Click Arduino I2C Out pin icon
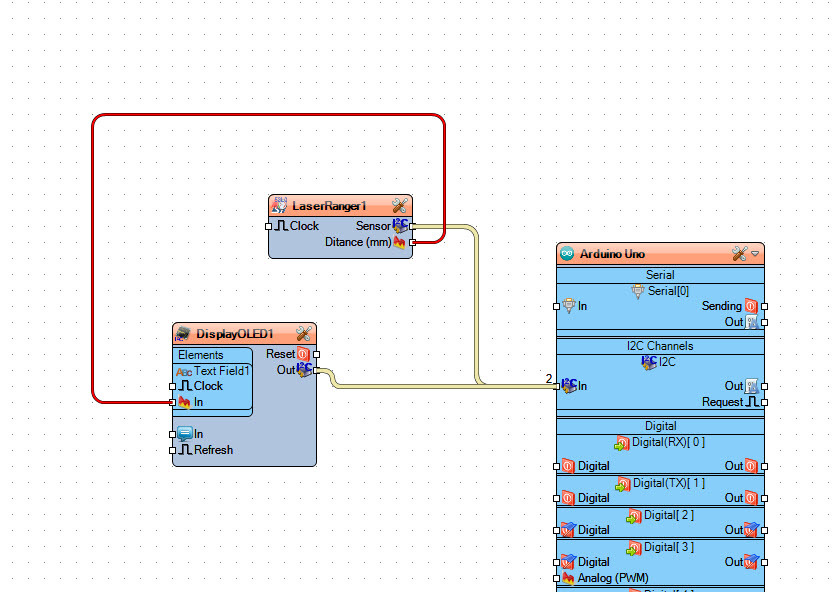Viewport: 839px width, 592px height. coord(752,385)
